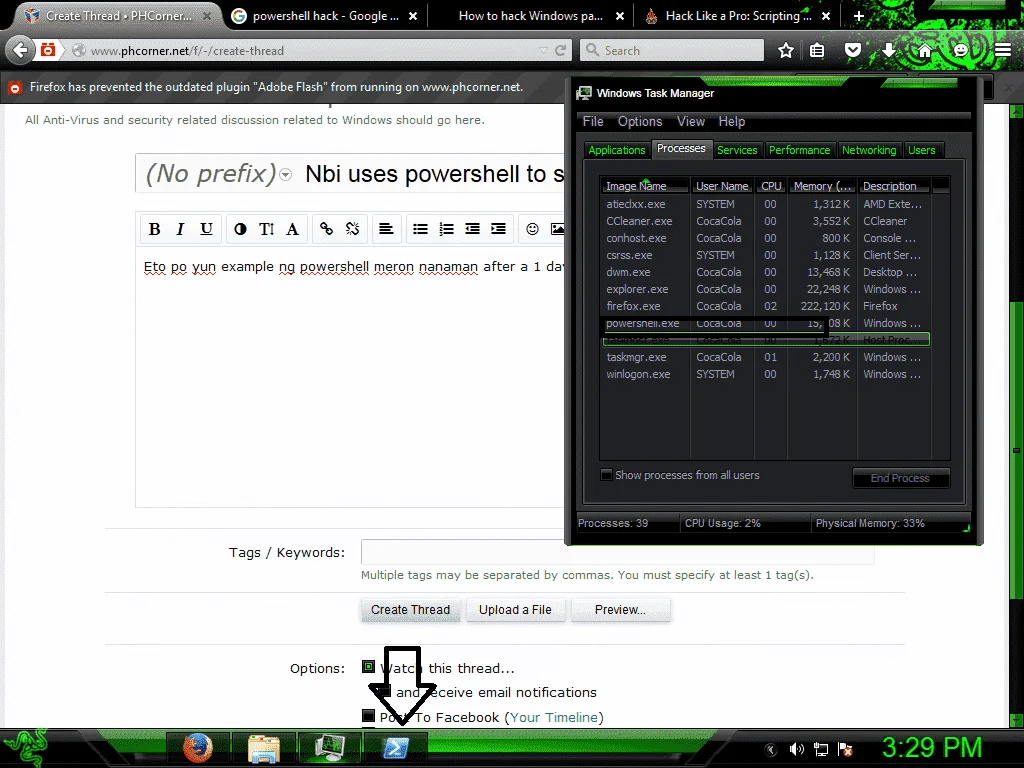Click the browser back arrow
Image resolution: width=1024 pixels, height=768 pixels.
point(21,50)
